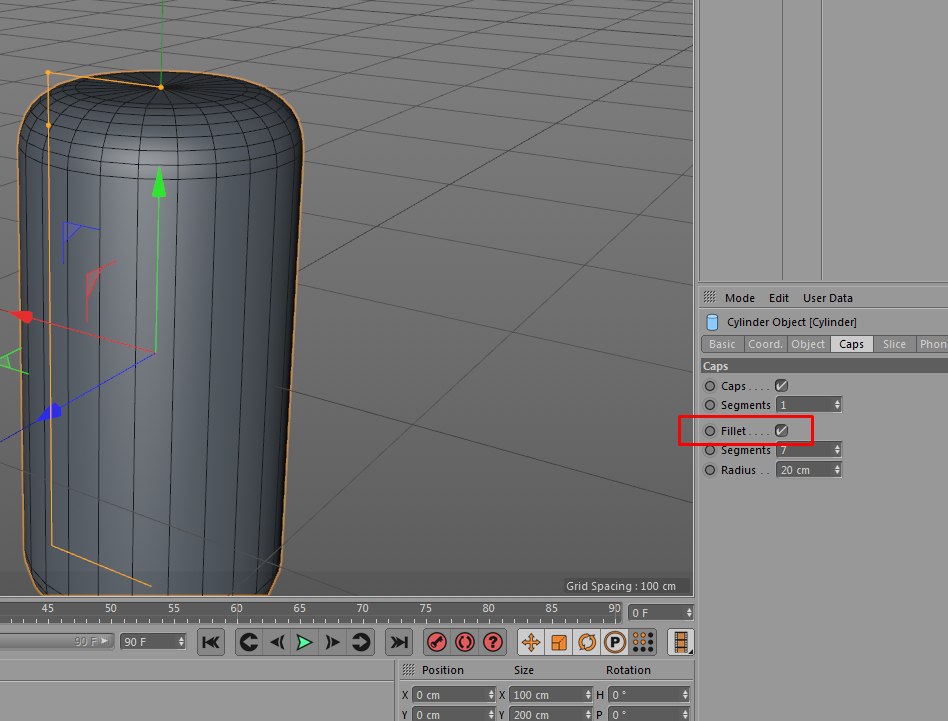948x721 pixels.
Task: Click the animation circle beside Radius
Action: tap(710, 470)
